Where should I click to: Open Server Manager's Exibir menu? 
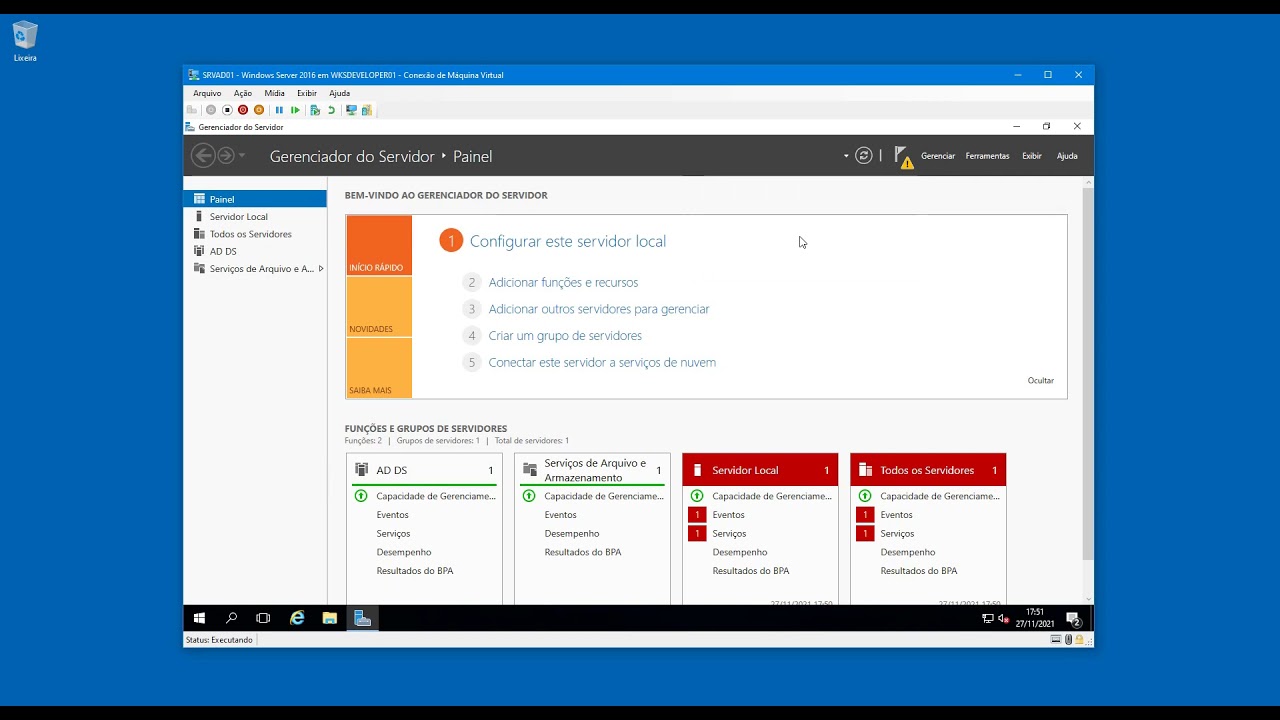(x=1032, y=156)
